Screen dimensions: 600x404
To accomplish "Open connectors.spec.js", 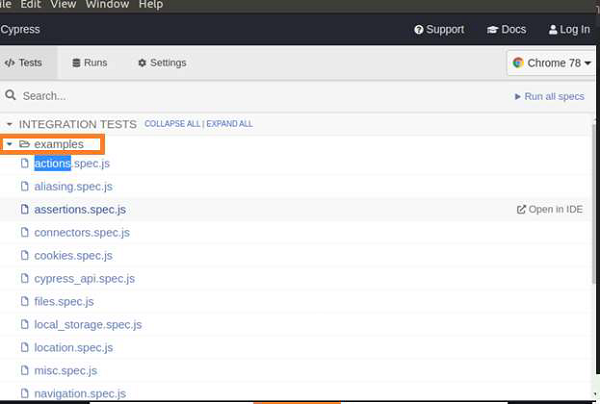I will pyautogui.click(x=82, y=233).
